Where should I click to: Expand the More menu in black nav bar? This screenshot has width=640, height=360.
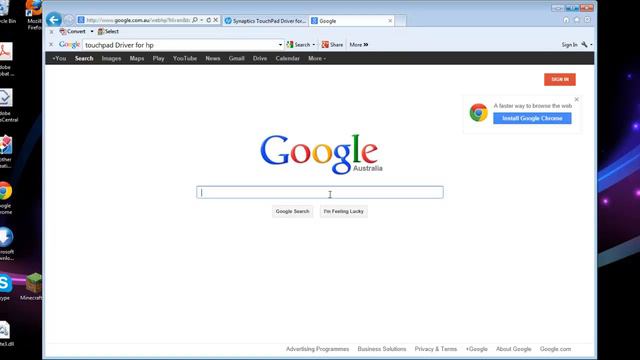(x=317, y=58)
